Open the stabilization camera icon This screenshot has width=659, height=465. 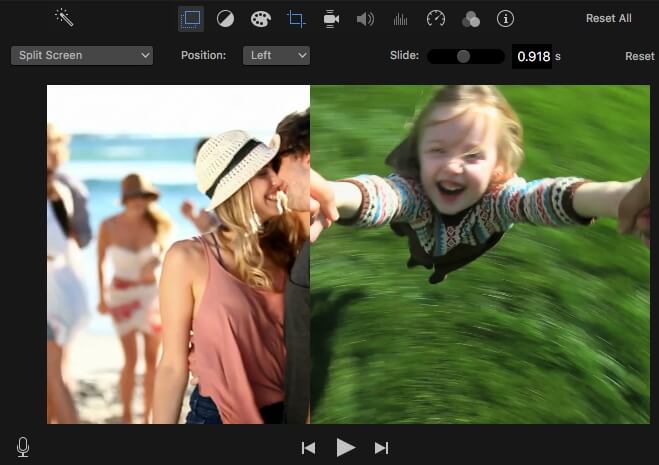pyautogui.click(x=331, y=18)
